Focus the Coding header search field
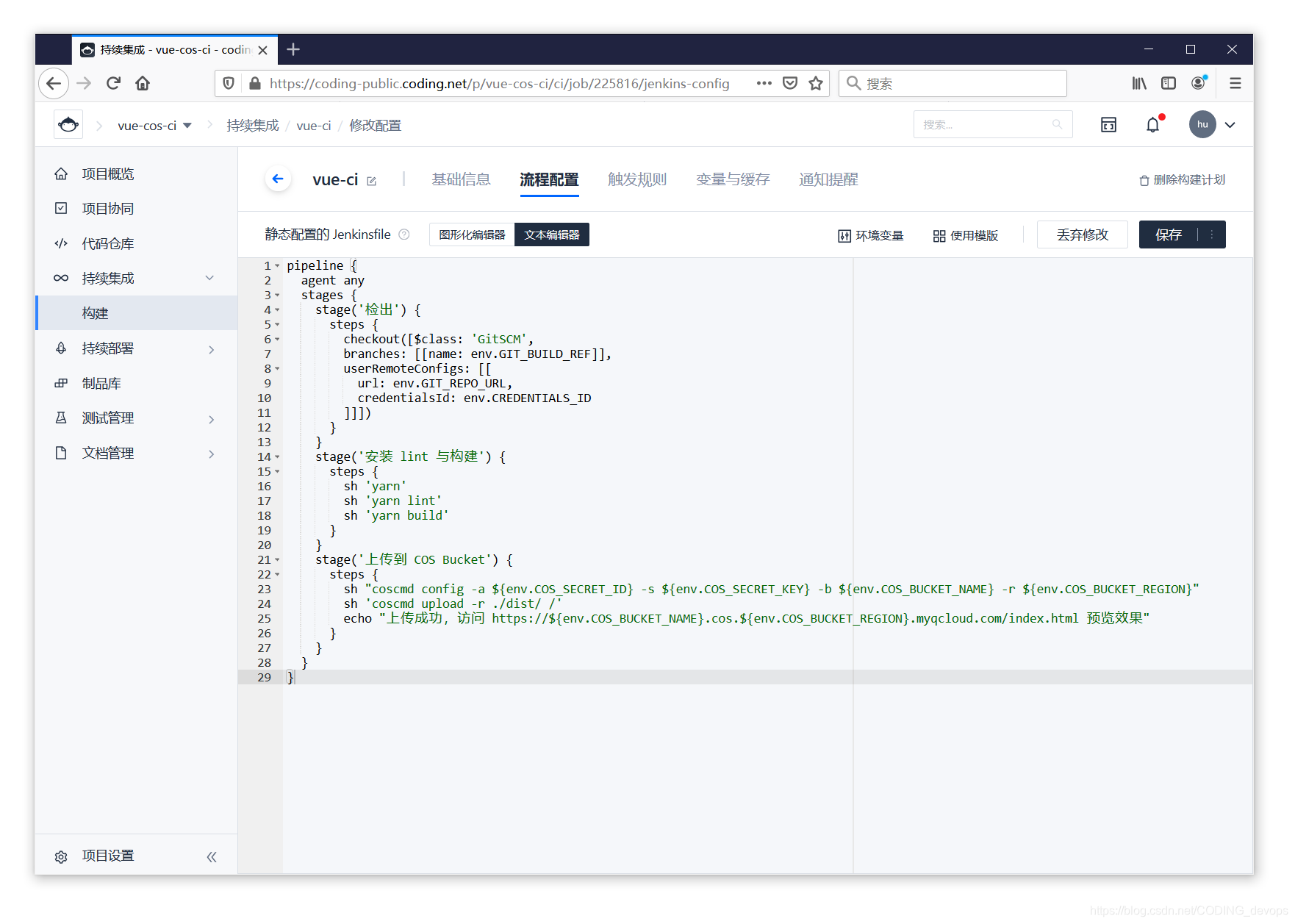1295x924 pixels. pos(993,124)
